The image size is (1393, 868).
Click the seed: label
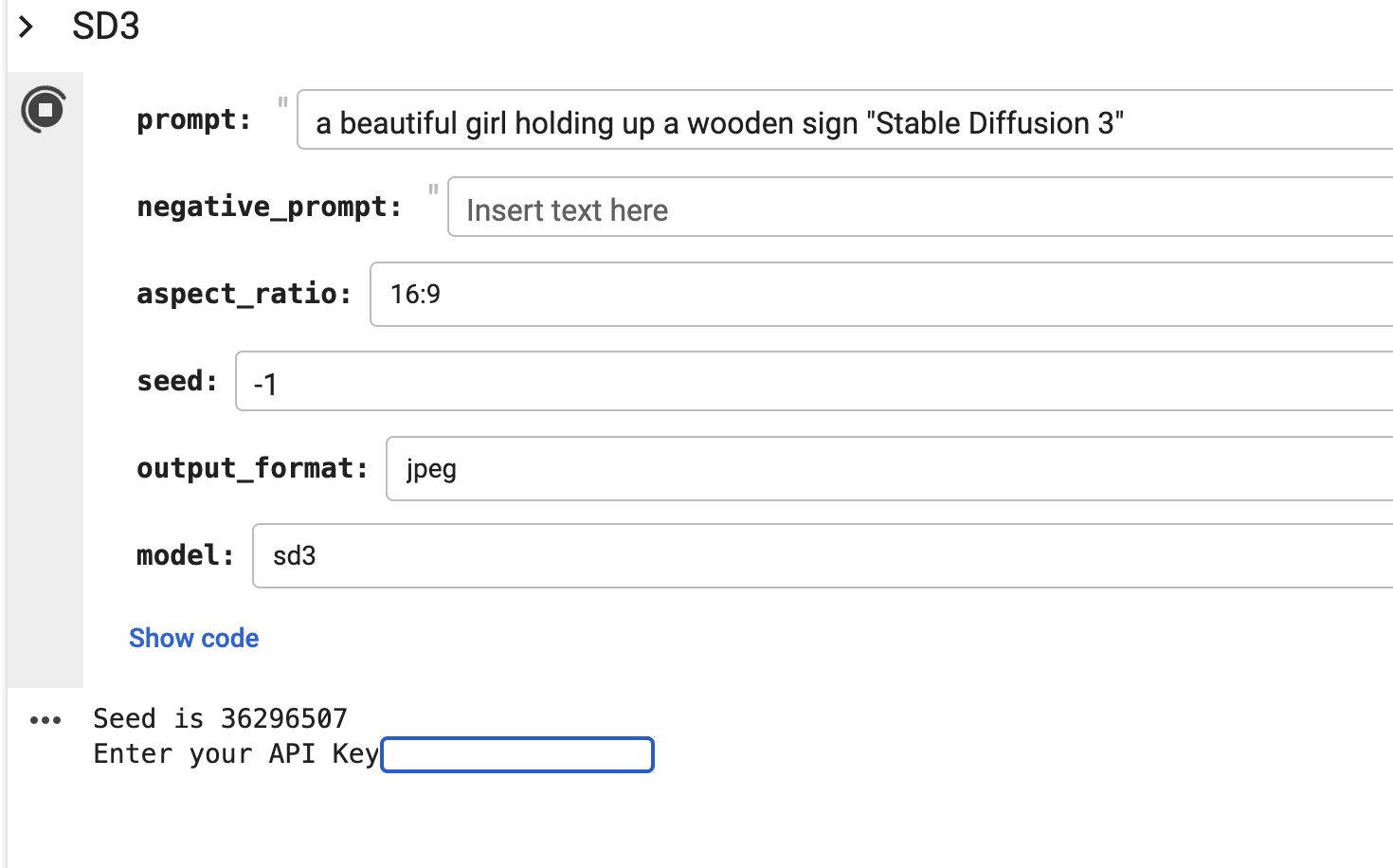click(x=177, y=381)
